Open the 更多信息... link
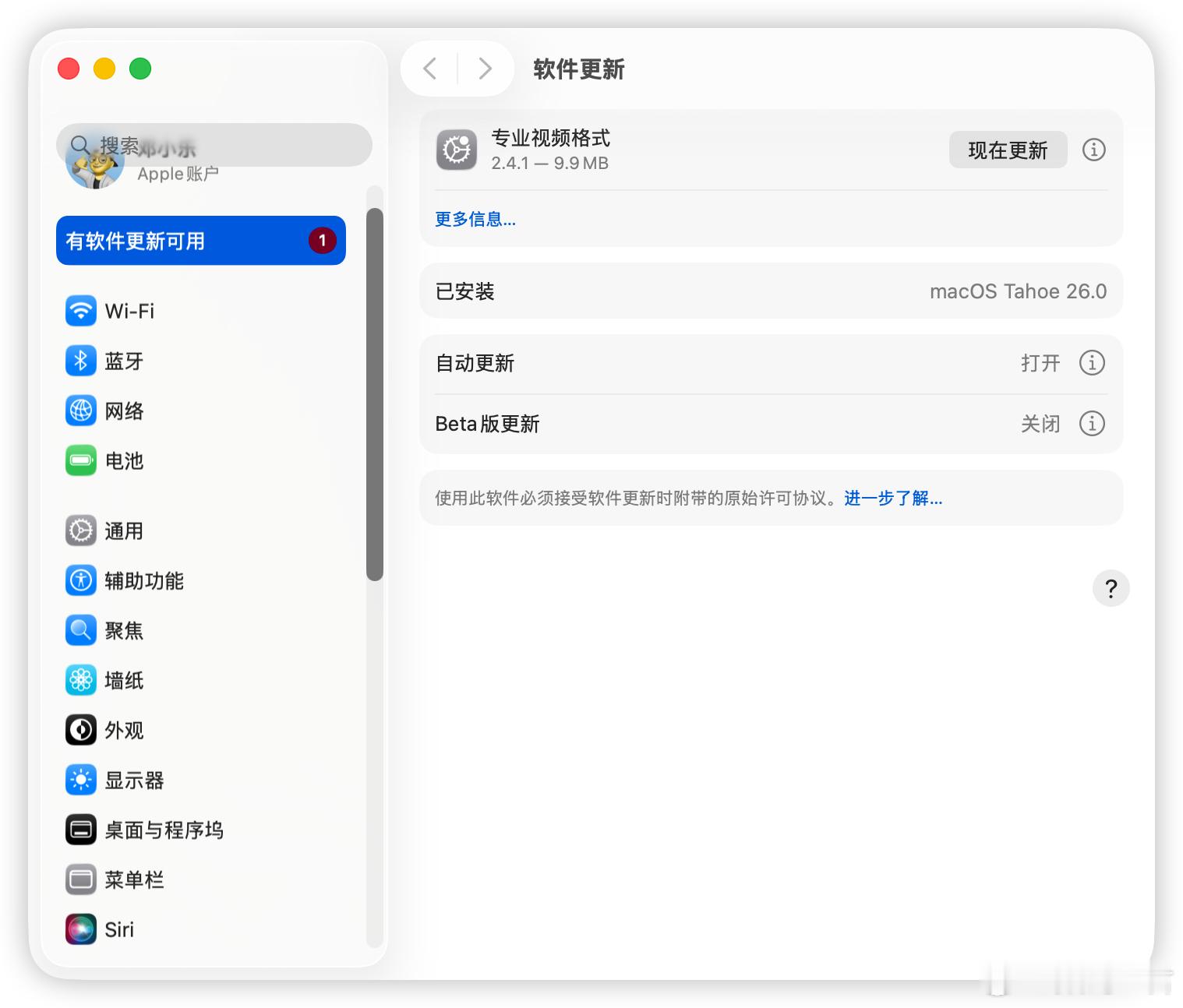Viewport: 1183px width, 1008px height. click(x=475, y=219)
